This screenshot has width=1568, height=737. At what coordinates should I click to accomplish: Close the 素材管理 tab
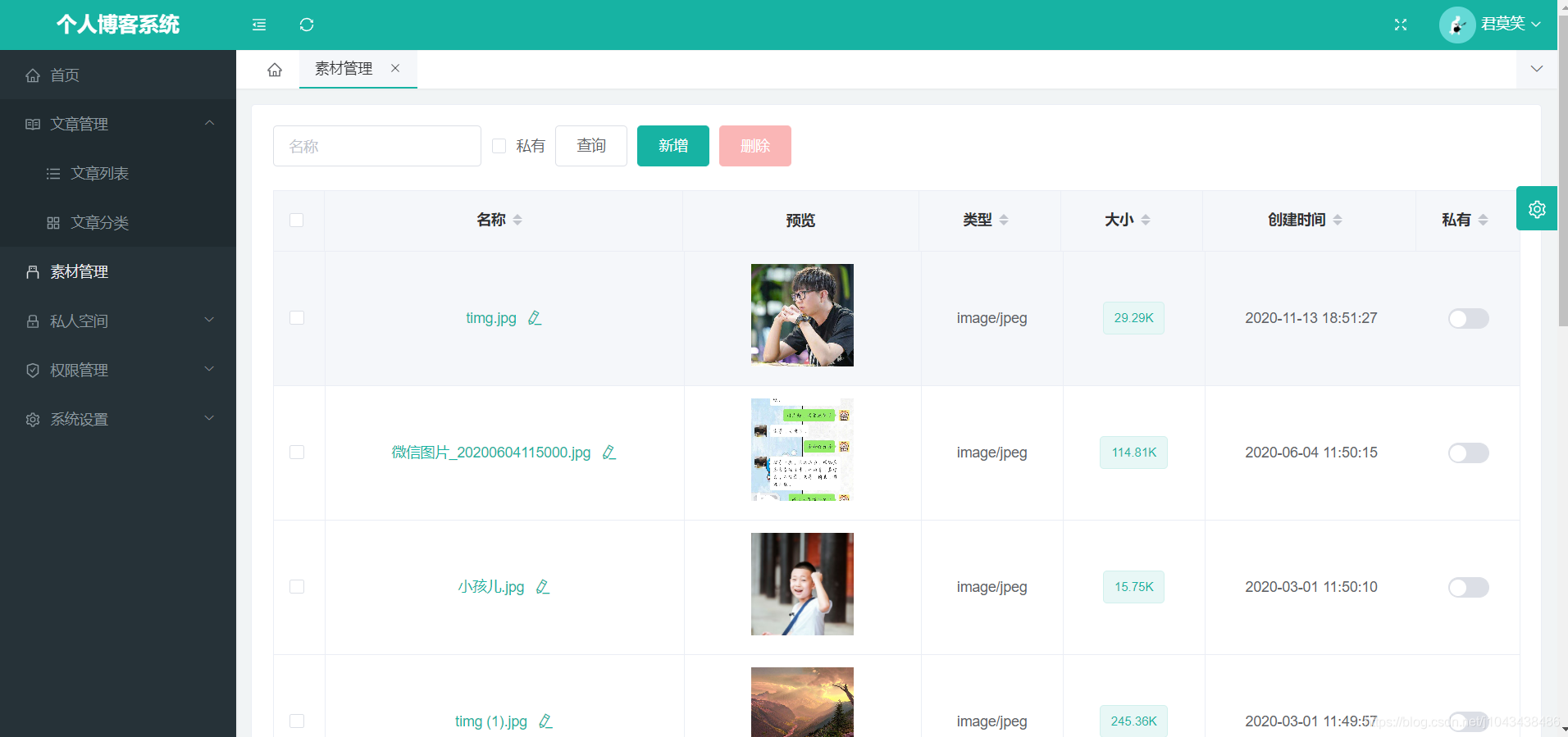click(395, 68)
